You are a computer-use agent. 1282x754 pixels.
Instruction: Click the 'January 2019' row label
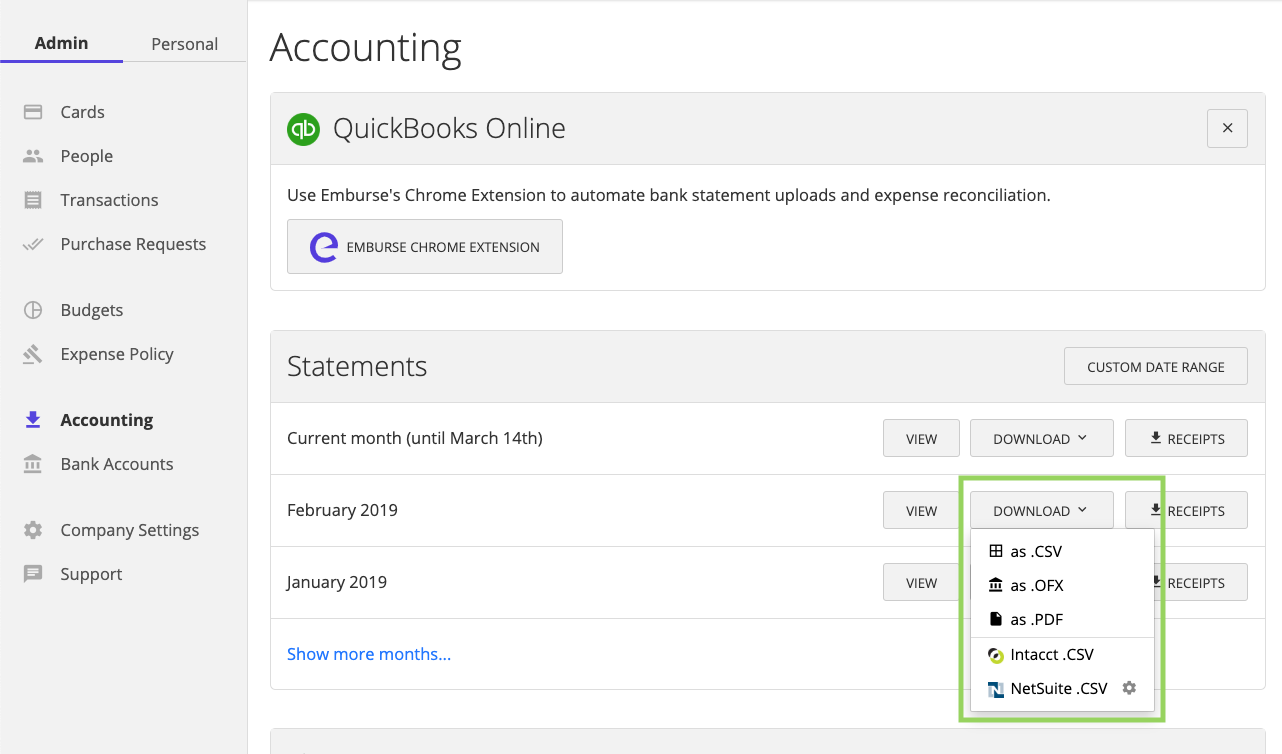click(337, 582)
